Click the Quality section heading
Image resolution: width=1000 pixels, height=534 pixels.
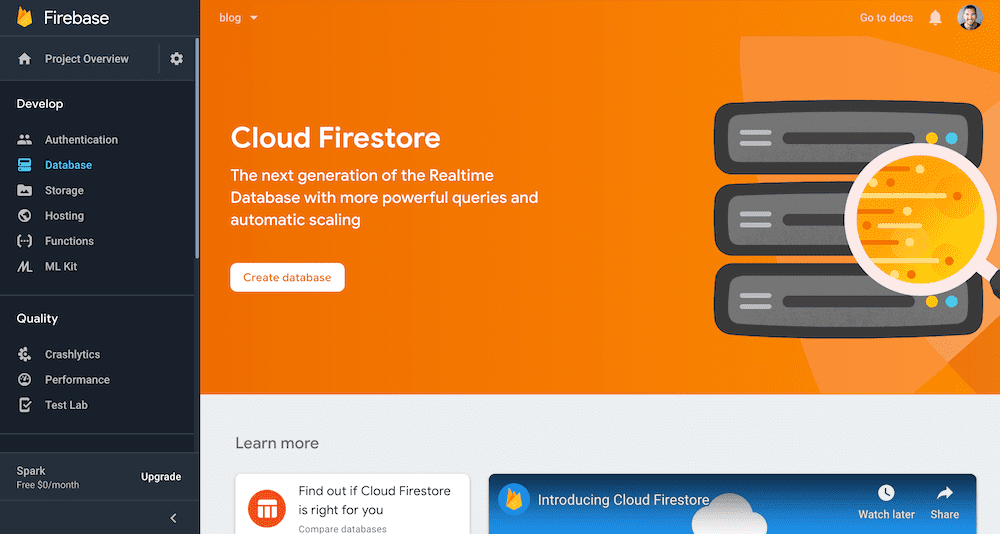37,318
